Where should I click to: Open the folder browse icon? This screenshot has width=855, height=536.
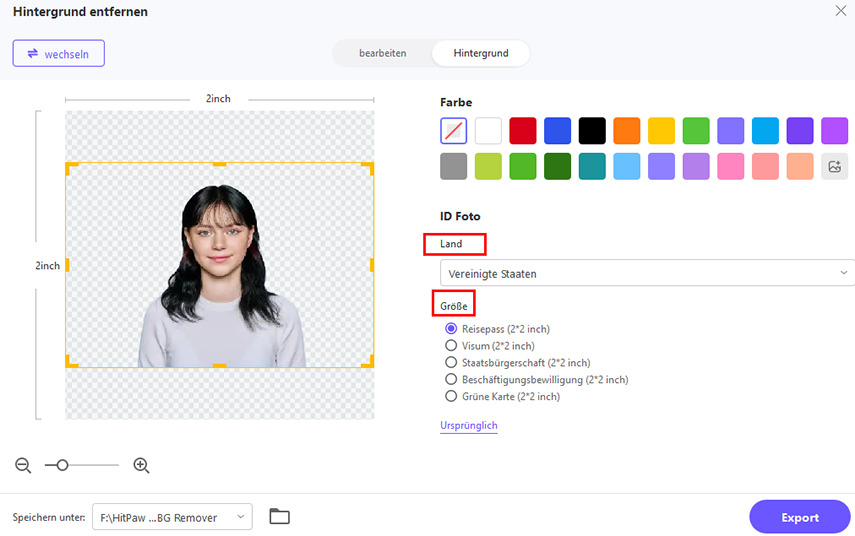coord(279,517)
